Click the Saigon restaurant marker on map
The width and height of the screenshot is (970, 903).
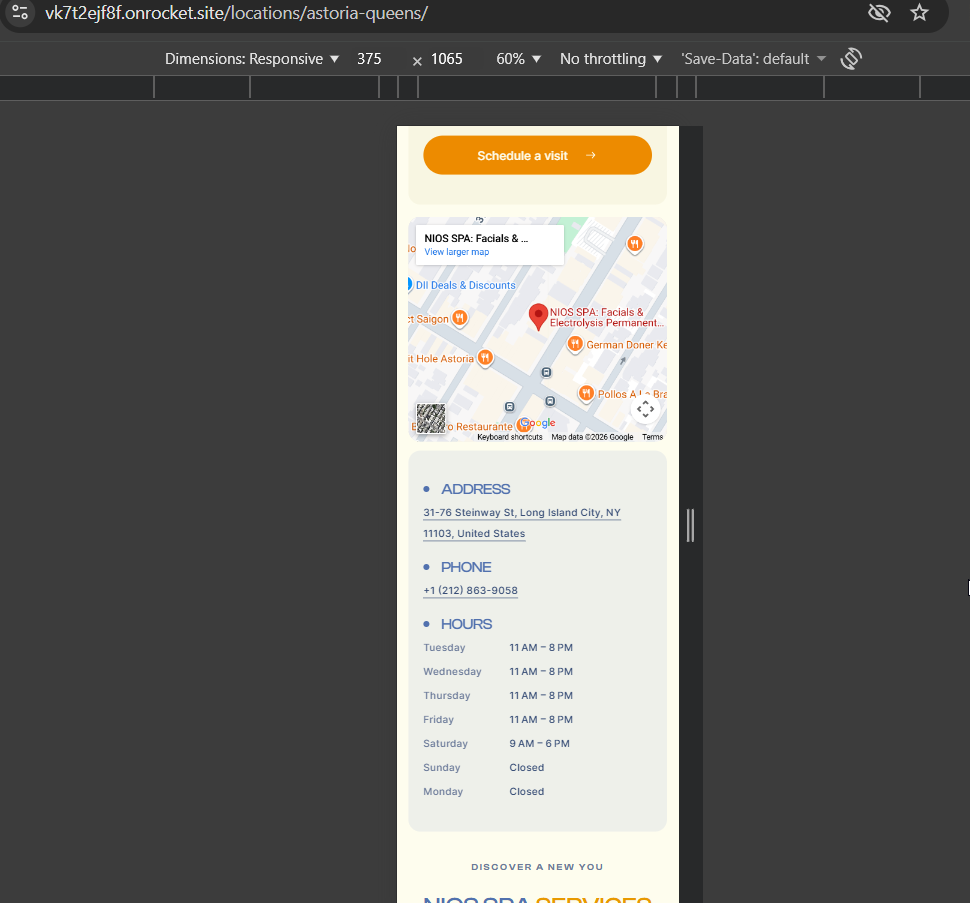tap(460, 318)
